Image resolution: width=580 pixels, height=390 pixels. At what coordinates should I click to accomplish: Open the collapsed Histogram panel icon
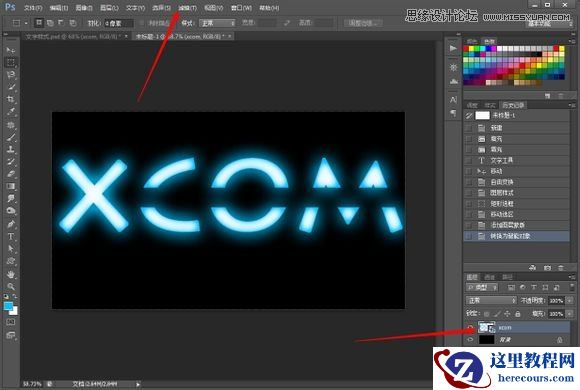pos(453,81)
